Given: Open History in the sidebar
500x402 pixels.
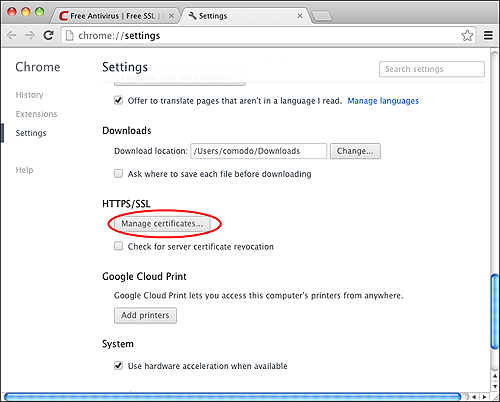Looking at the screenshot, I should point(29,95).
